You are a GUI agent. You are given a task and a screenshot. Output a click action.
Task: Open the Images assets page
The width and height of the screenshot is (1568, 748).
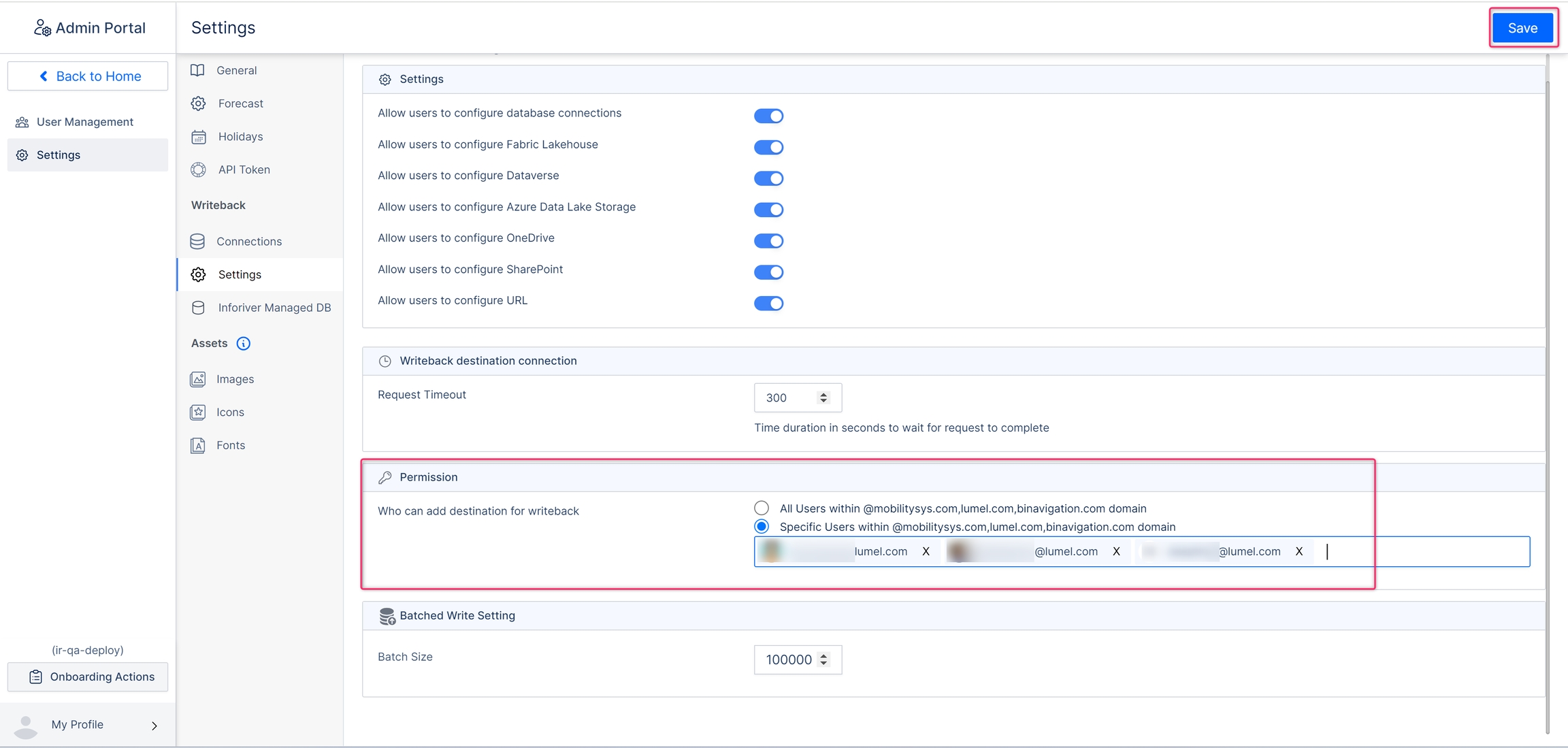235,379
